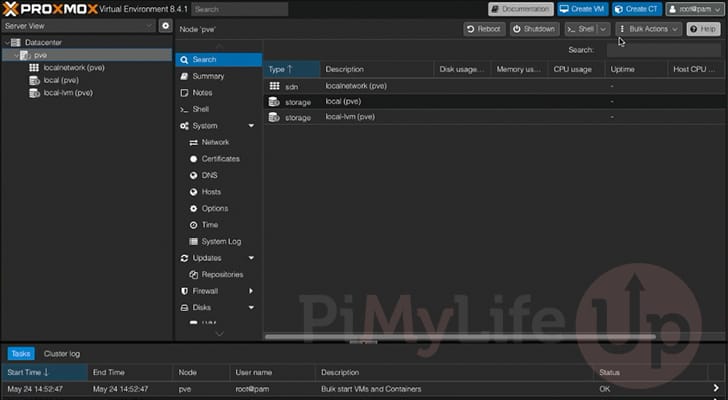Switch to the Cluster log tab

[x=62, y=354]
